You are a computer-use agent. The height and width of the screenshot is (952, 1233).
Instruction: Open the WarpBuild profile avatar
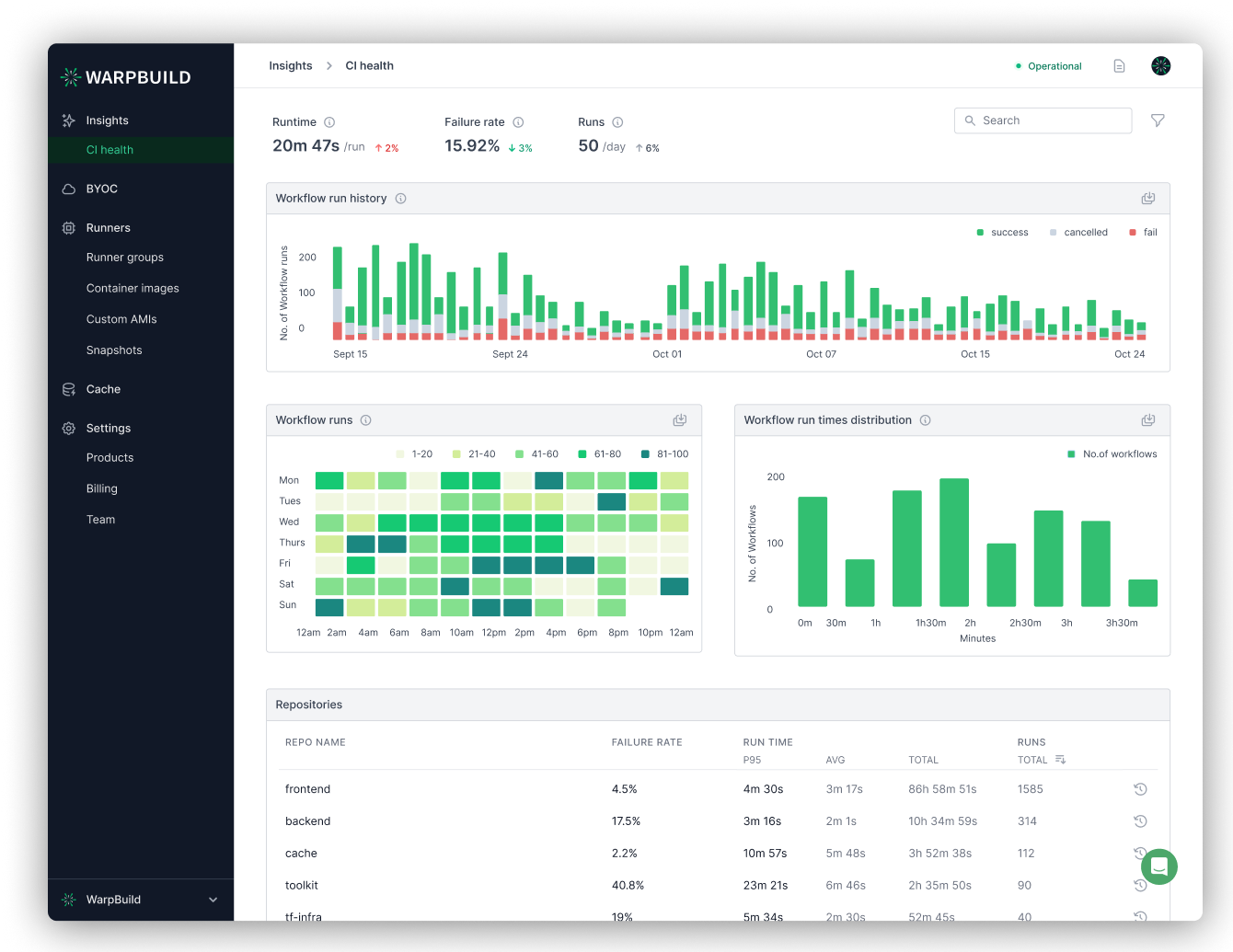(1160, 65)
